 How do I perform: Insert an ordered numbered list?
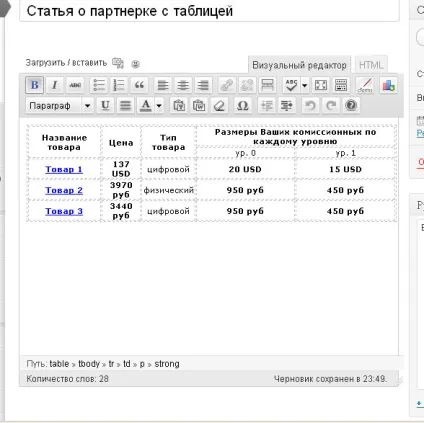click(119, 85)
